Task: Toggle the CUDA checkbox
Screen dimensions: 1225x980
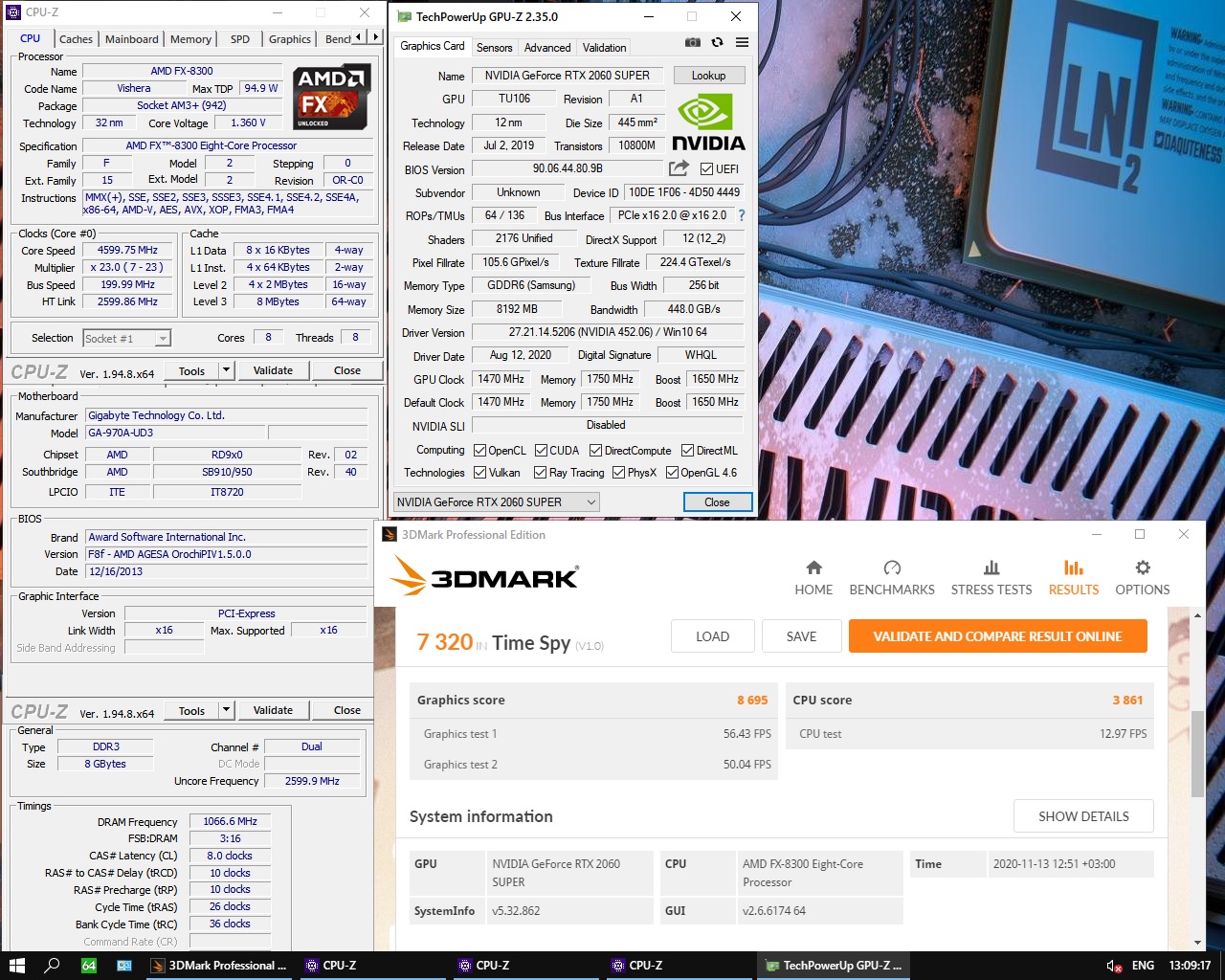Action: pos(542,451)
